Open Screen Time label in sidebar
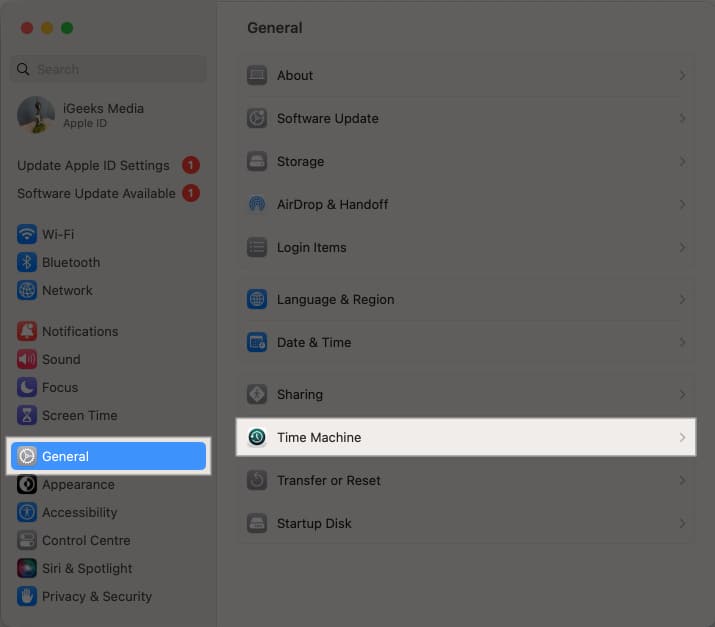The image size is (715, 627). pos(80,416)
